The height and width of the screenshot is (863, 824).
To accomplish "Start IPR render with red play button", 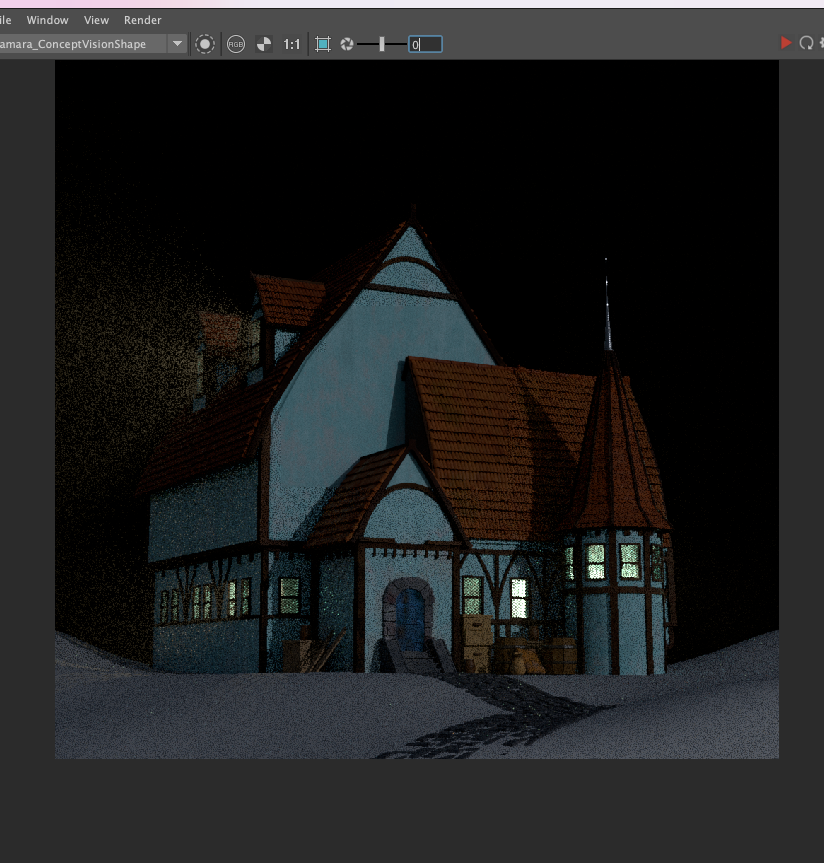I will (786, 42).
